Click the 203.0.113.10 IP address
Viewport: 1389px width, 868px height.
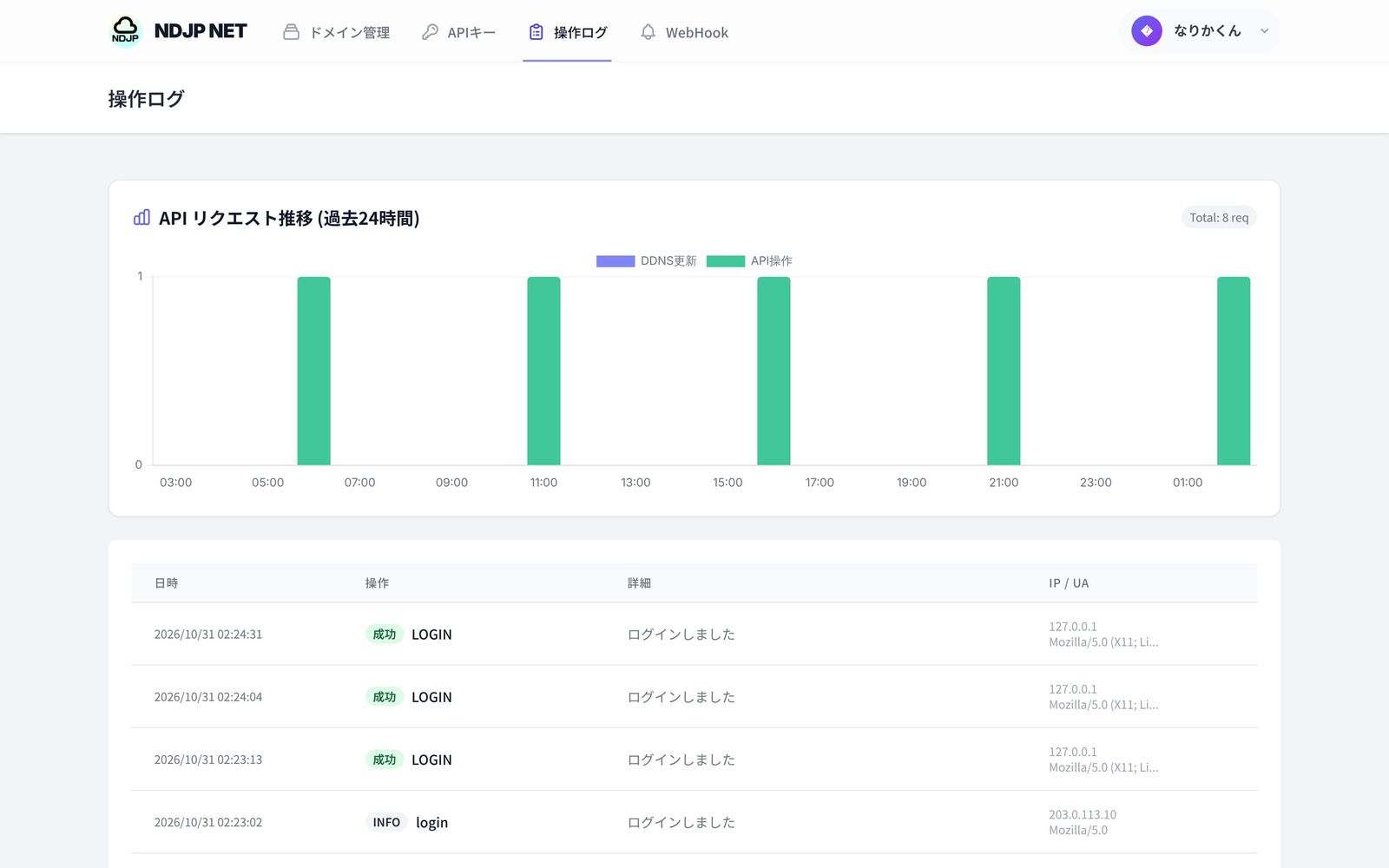pyautogui.click(x=1083, y=814)
